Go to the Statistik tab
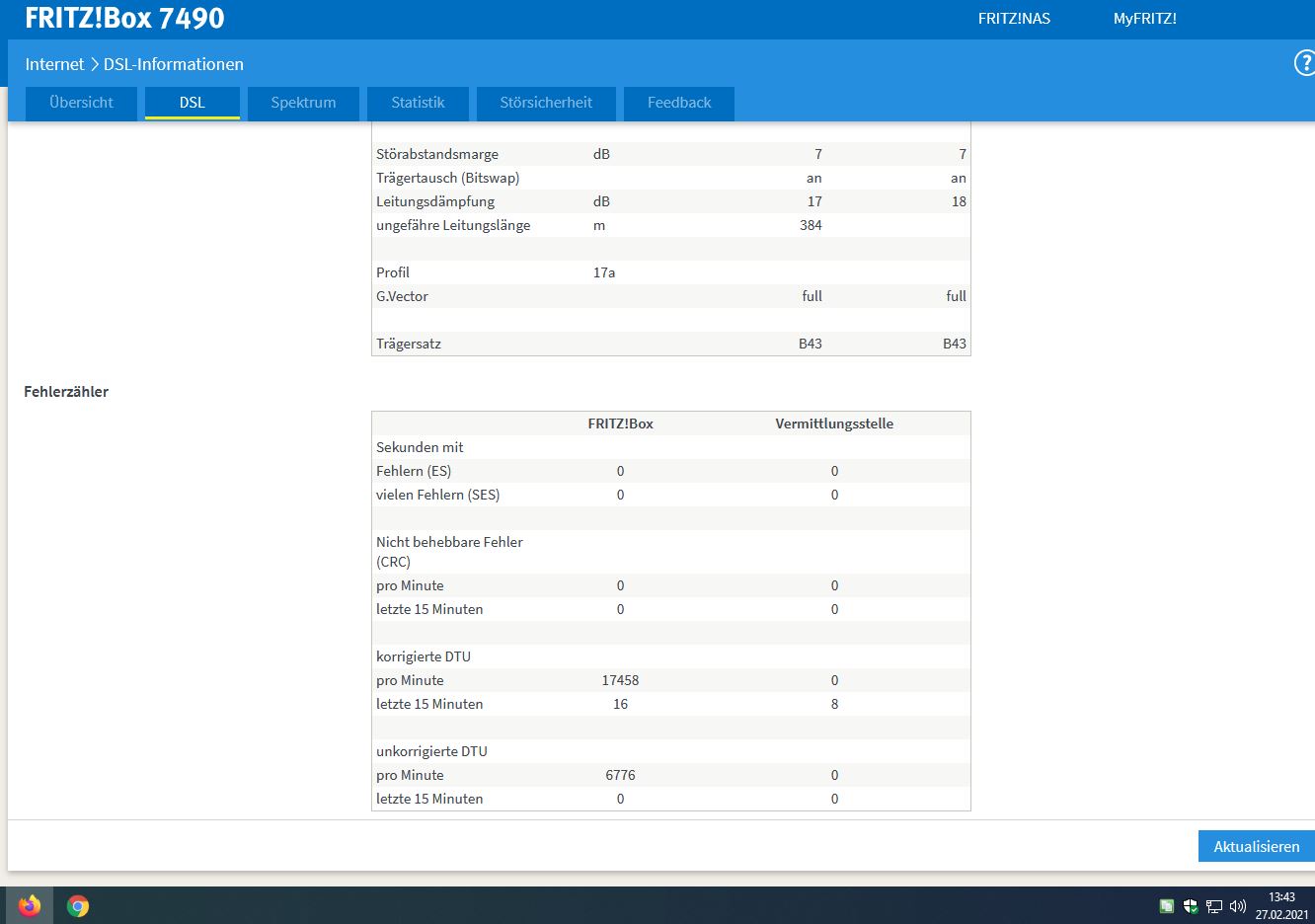This screenshot has height=924, width=1315. coord(418,103)
